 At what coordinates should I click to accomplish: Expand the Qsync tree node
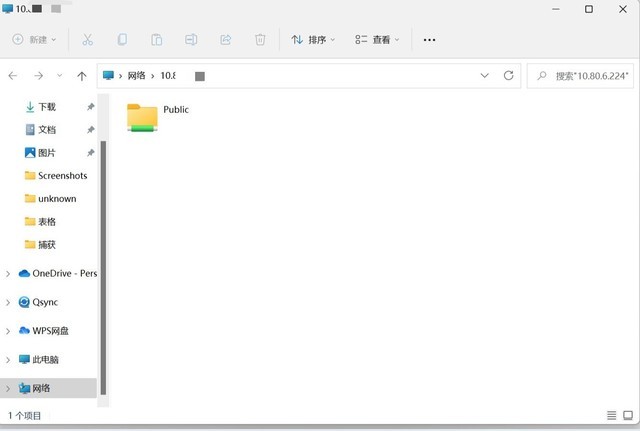point(8,302)
